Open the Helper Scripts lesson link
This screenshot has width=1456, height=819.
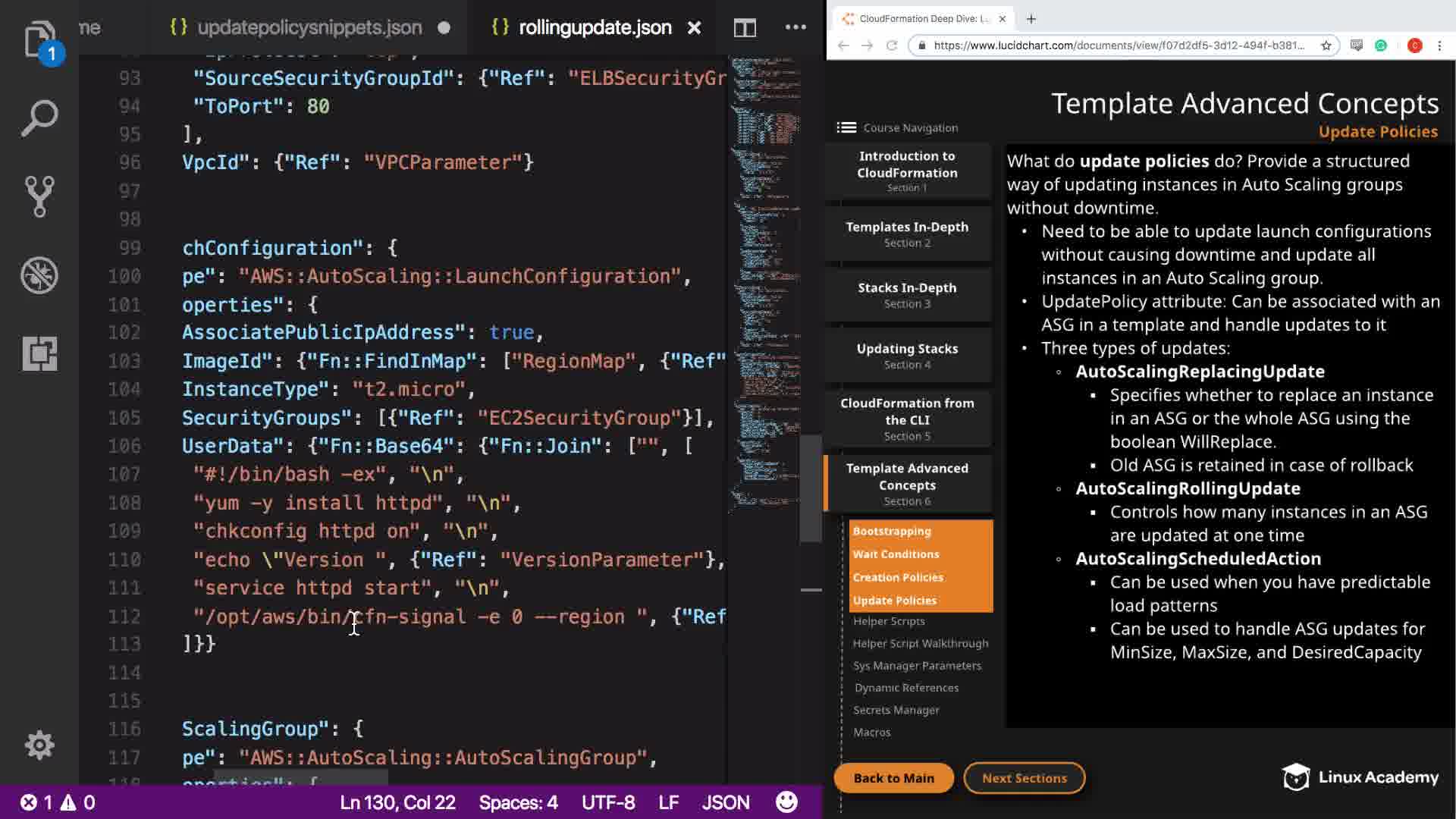889,621
